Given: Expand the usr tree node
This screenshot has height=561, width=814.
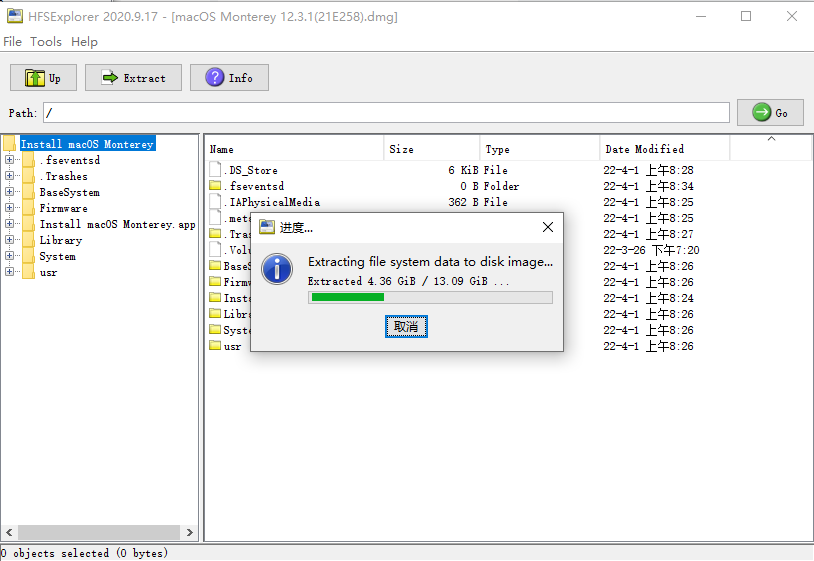Looking at the screenshot, I should 9,272.
